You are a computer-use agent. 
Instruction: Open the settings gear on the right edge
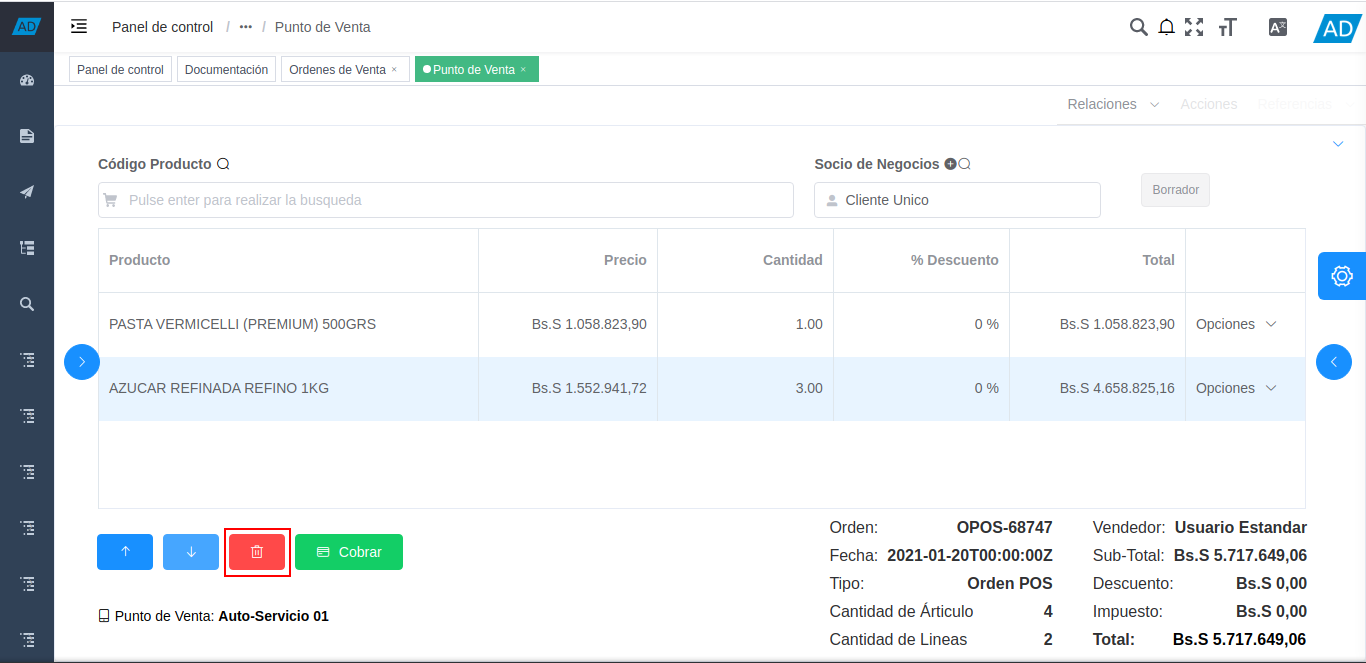[1341, 276]
